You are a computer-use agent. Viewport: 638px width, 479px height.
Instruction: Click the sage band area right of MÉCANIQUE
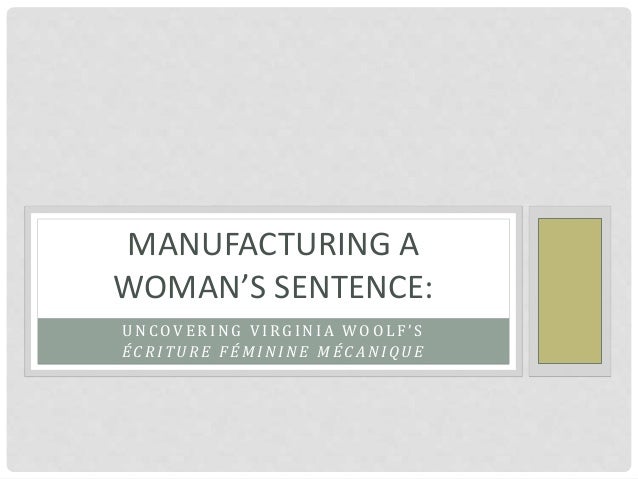click(467, 351)
